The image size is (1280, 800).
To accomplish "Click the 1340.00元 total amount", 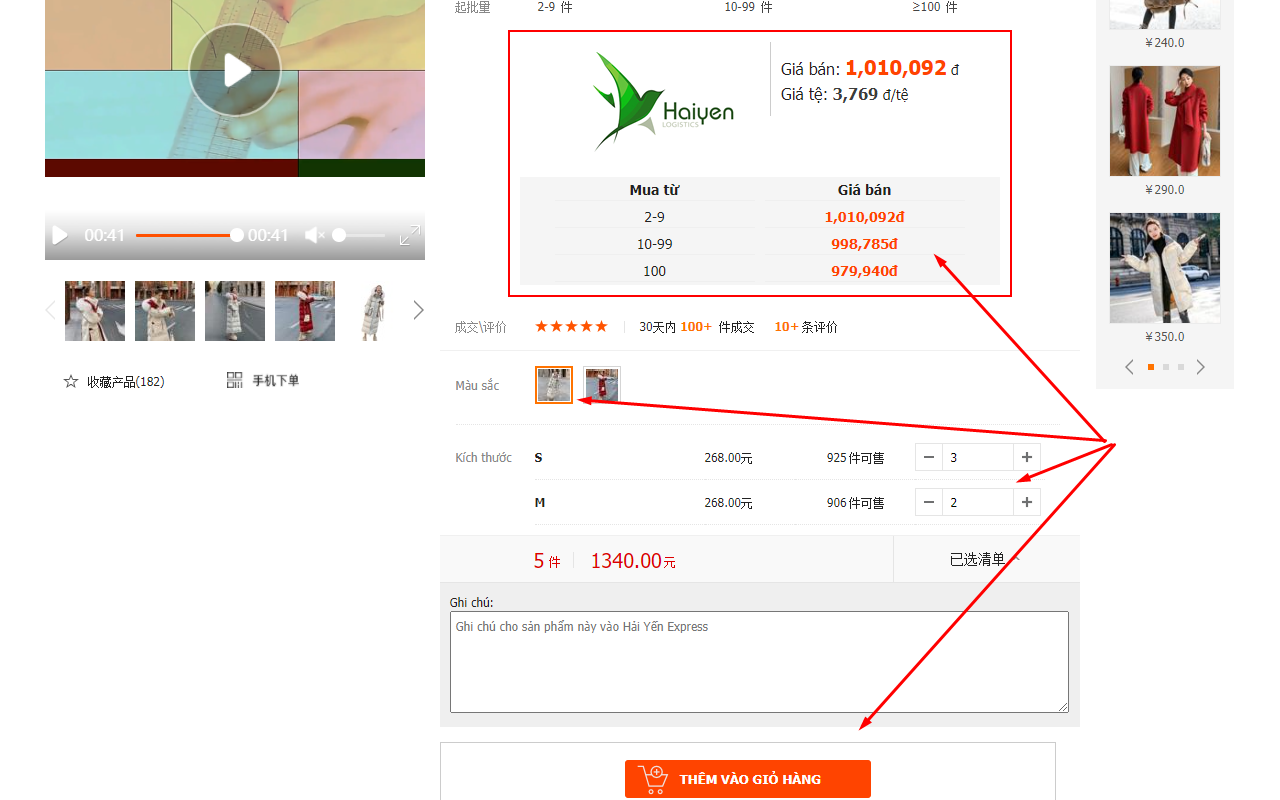I will pos(633,561).
